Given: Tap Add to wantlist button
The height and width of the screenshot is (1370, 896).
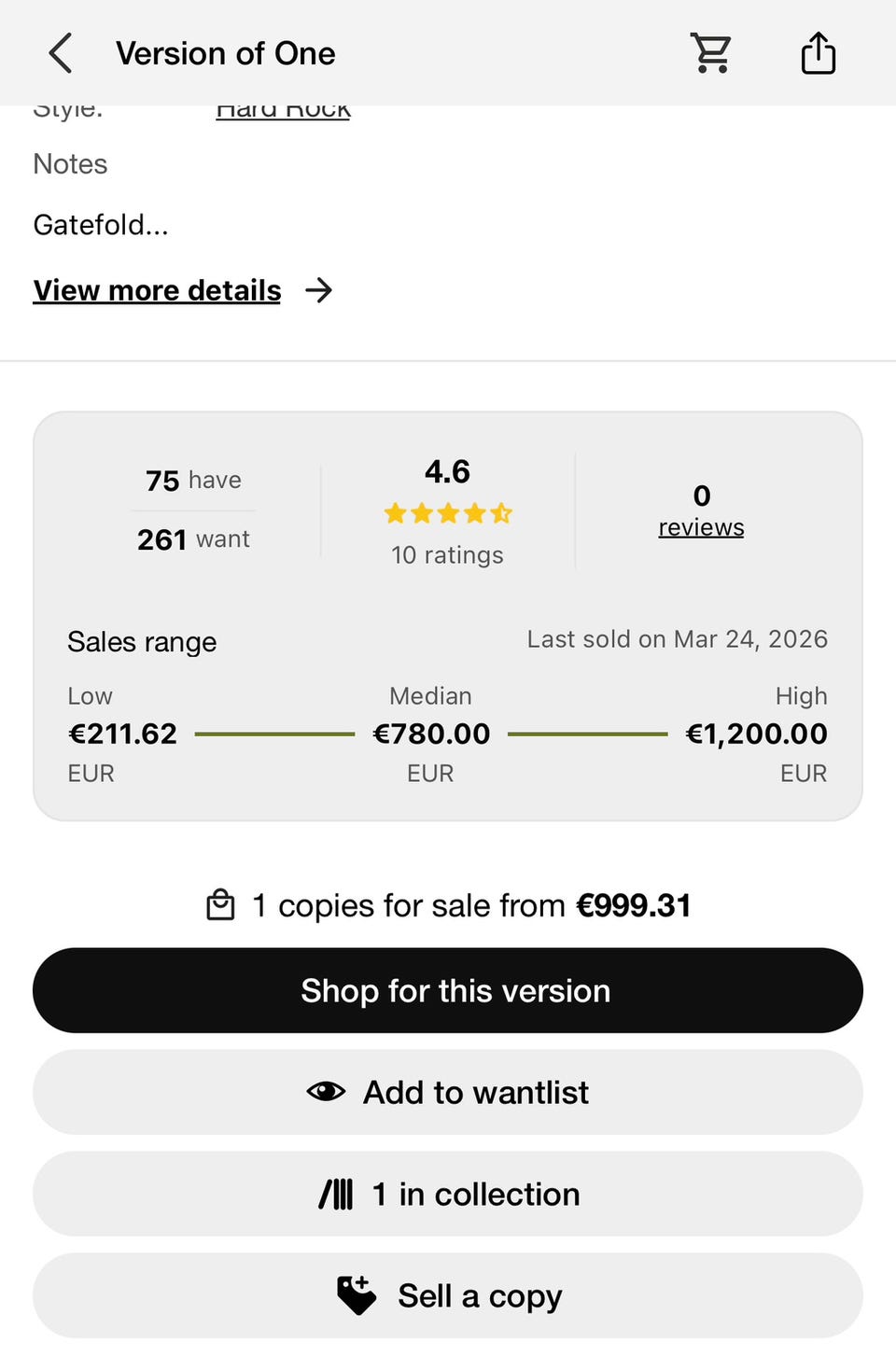Looking at the screenshot, I should point(448,1092).
